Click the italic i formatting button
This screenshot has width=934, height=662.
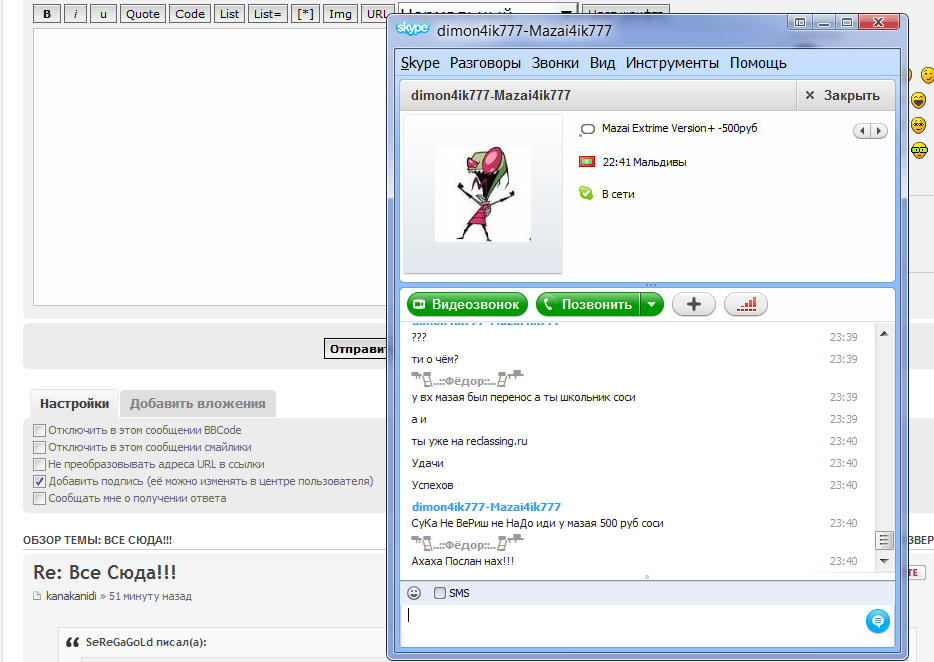click(x=75, y=14)
